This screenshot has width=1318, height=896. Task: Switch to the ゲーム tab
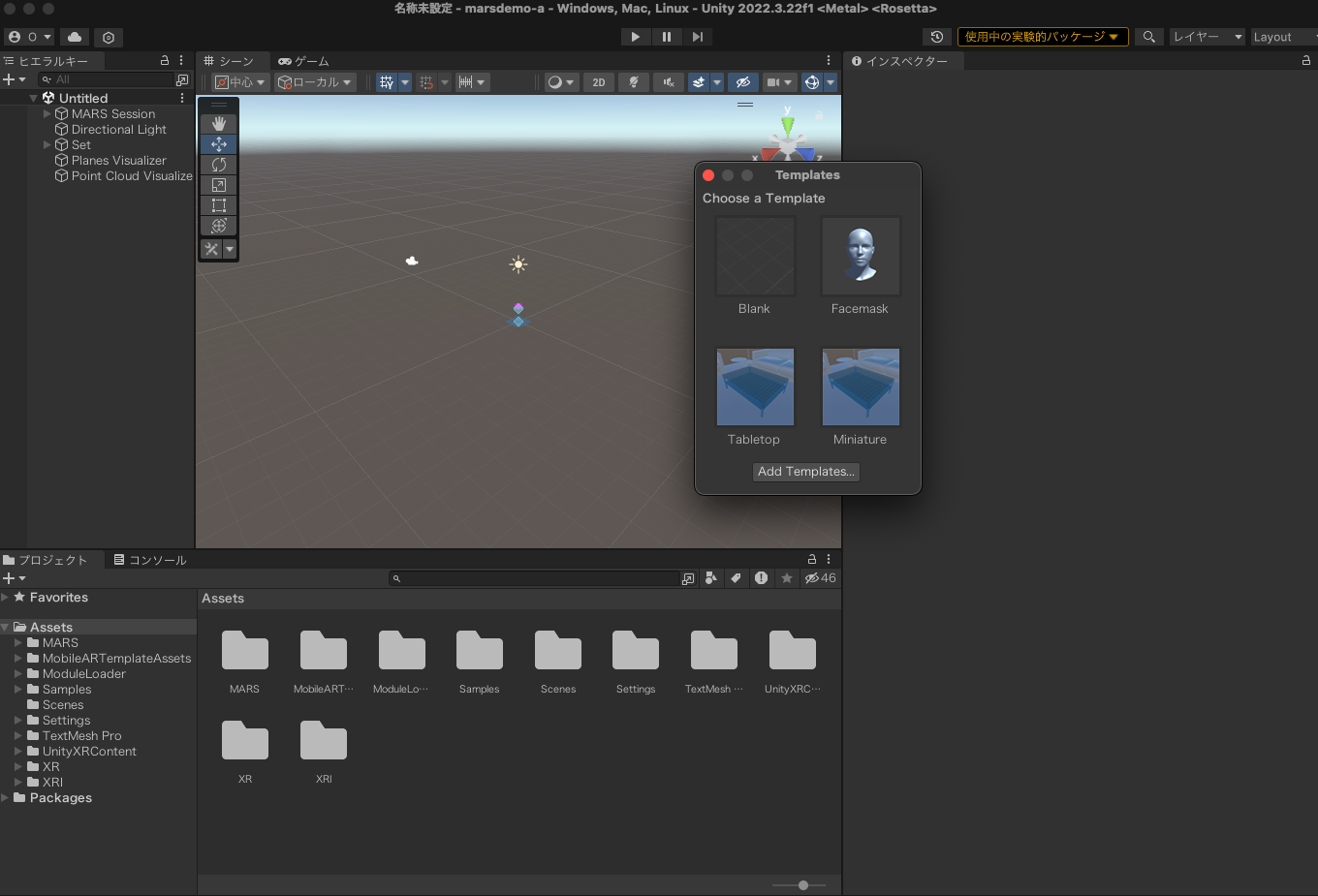point(303,61)
